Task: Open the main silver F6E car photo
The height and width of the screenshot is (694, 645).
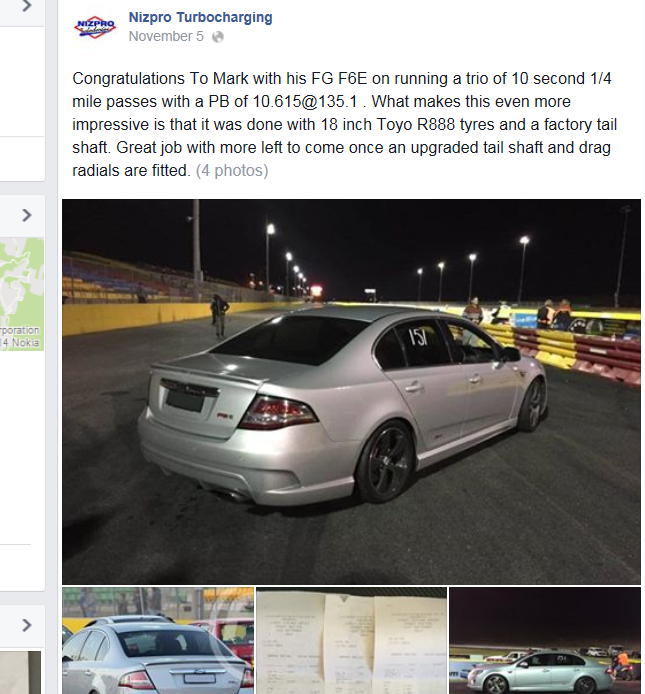Action: click(351, 392)
